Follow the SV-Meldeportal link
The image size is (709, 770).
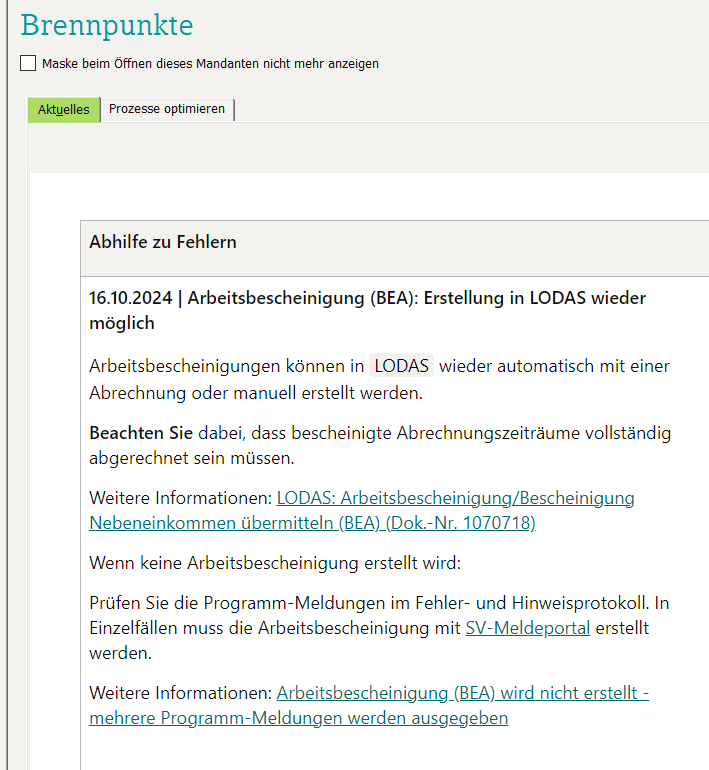527,628
